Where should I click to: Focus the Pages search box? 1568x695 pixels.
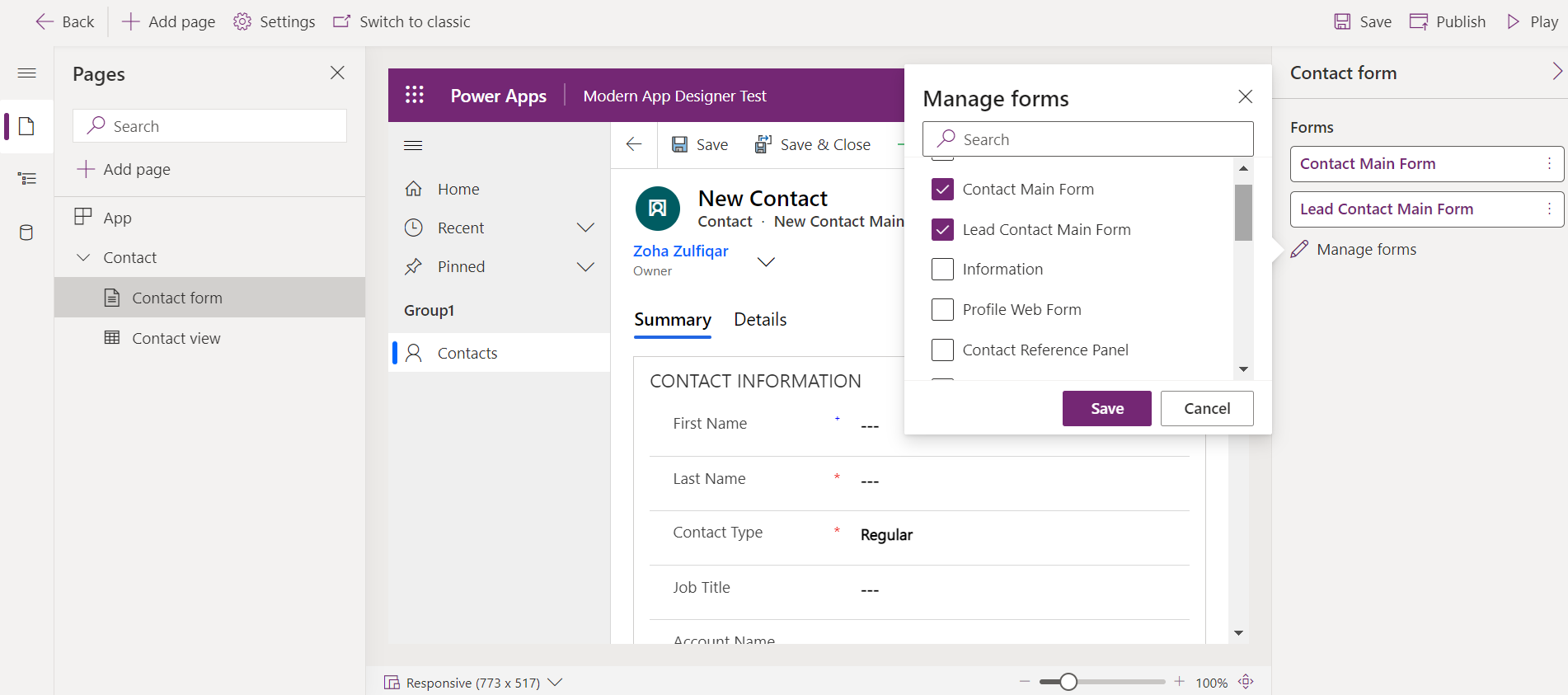[209, 126]
